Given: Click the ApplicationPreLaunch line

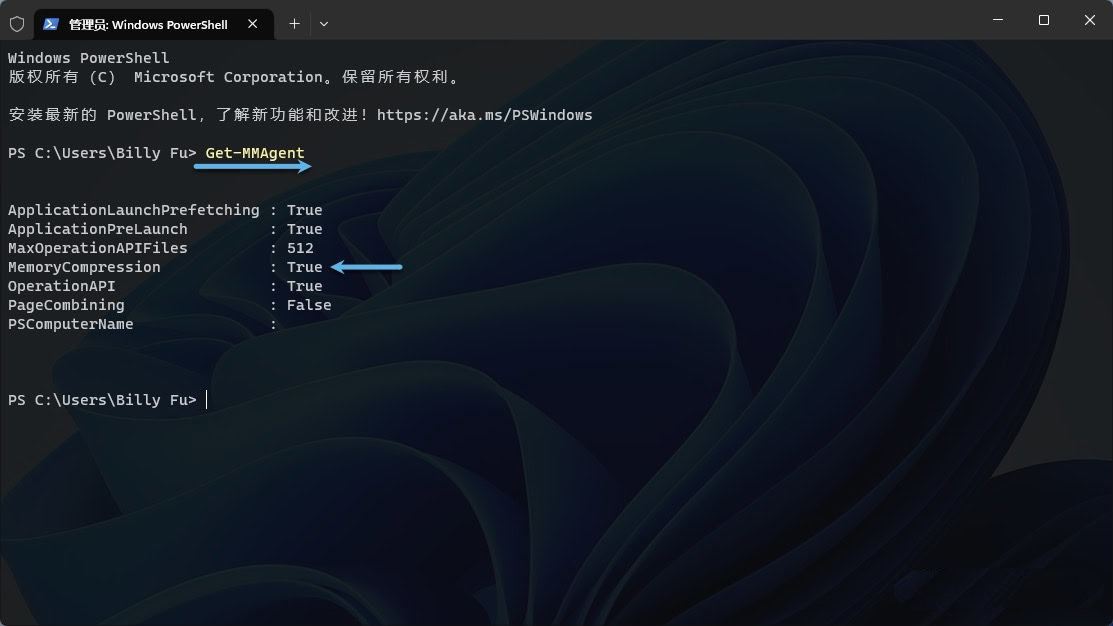Looking at the screenshot, I should click(x=165, y=229).
